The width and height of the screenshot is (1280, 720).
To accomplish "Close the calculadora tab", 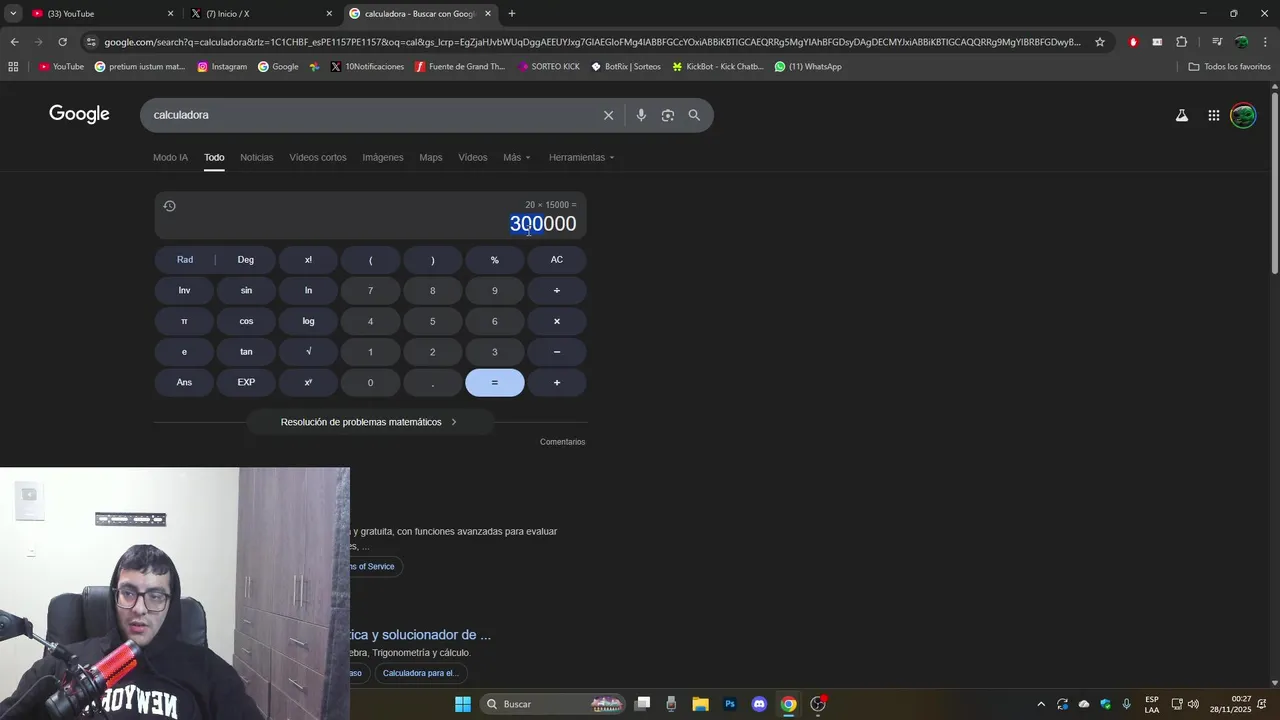I will pyautogui.click(x=488, y=14).
